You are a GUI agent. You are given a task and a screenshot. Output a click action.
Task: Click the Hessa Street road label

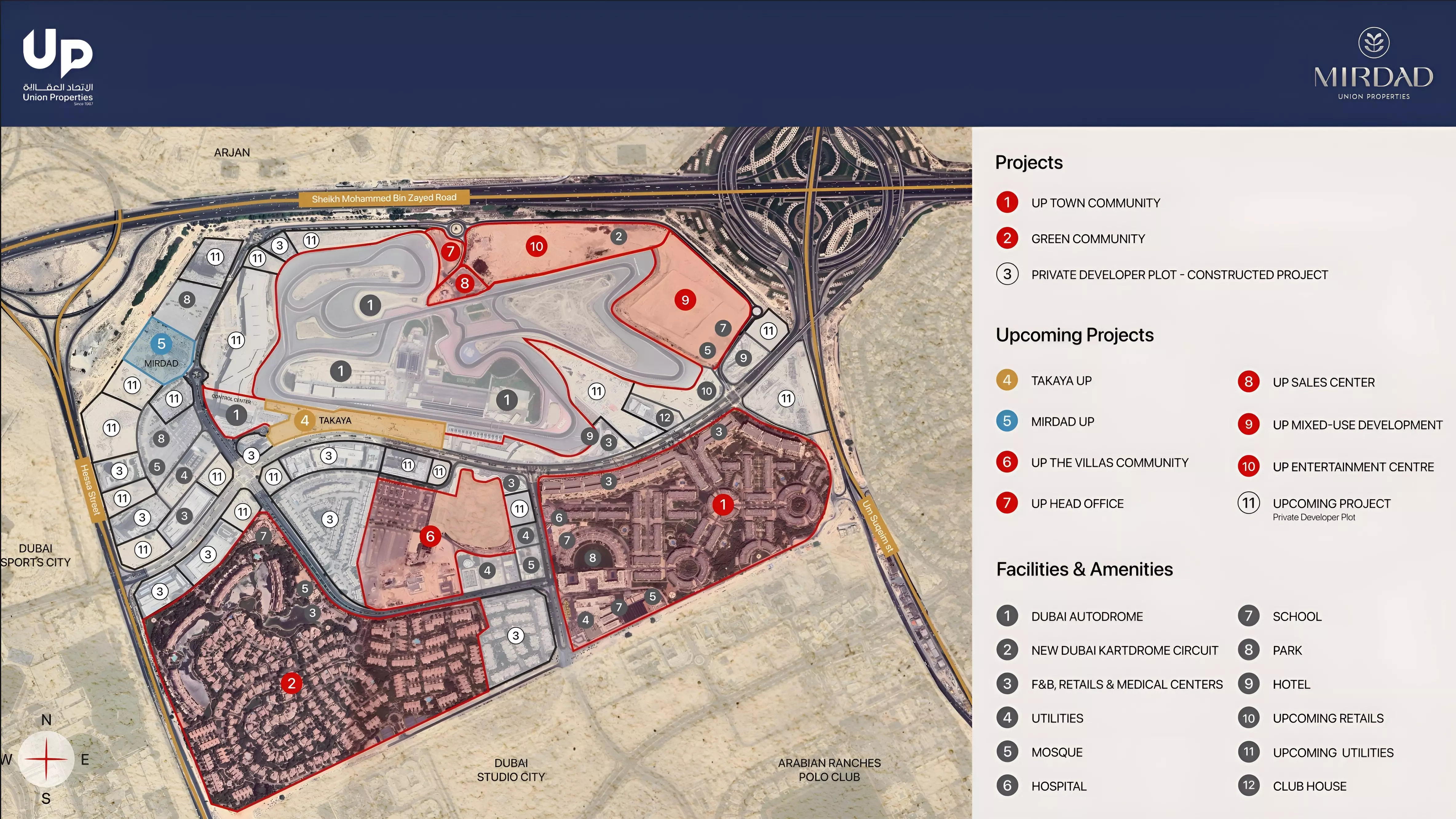pyautogui.click(x=90, y=489)
